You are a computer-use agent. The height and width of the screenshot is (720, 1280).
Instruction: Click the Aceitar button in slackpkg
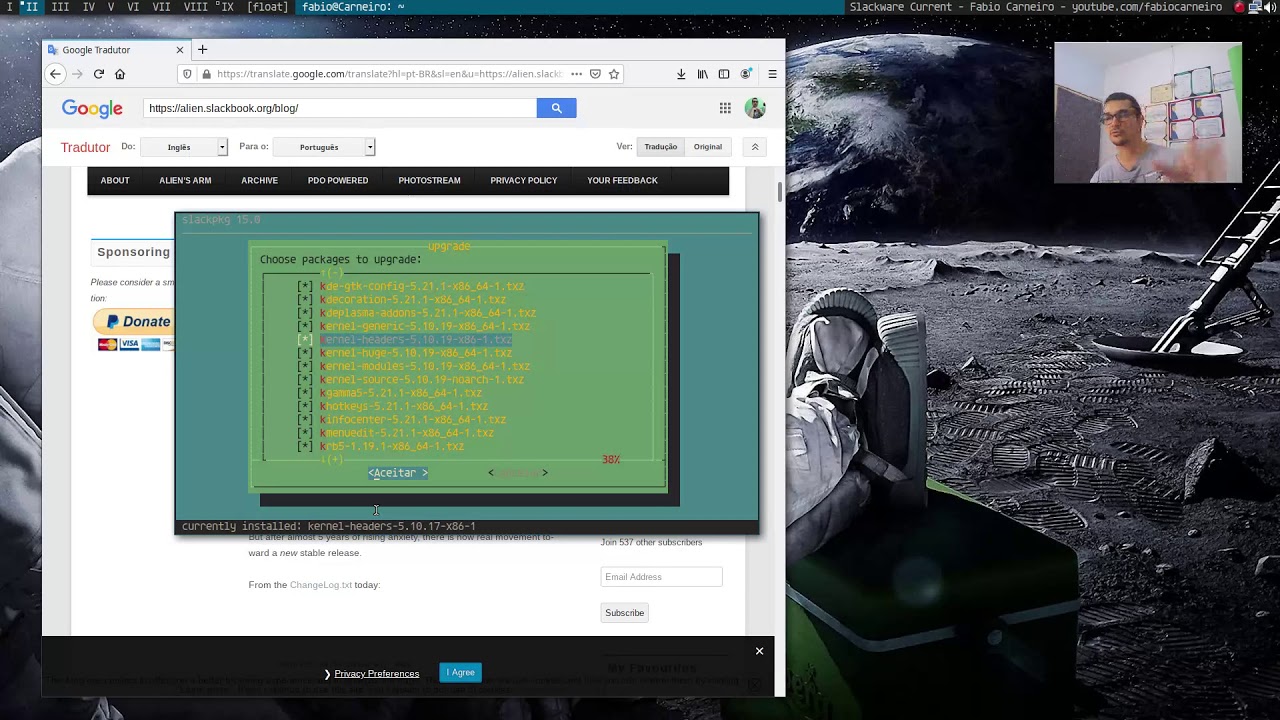coord(397,473)
